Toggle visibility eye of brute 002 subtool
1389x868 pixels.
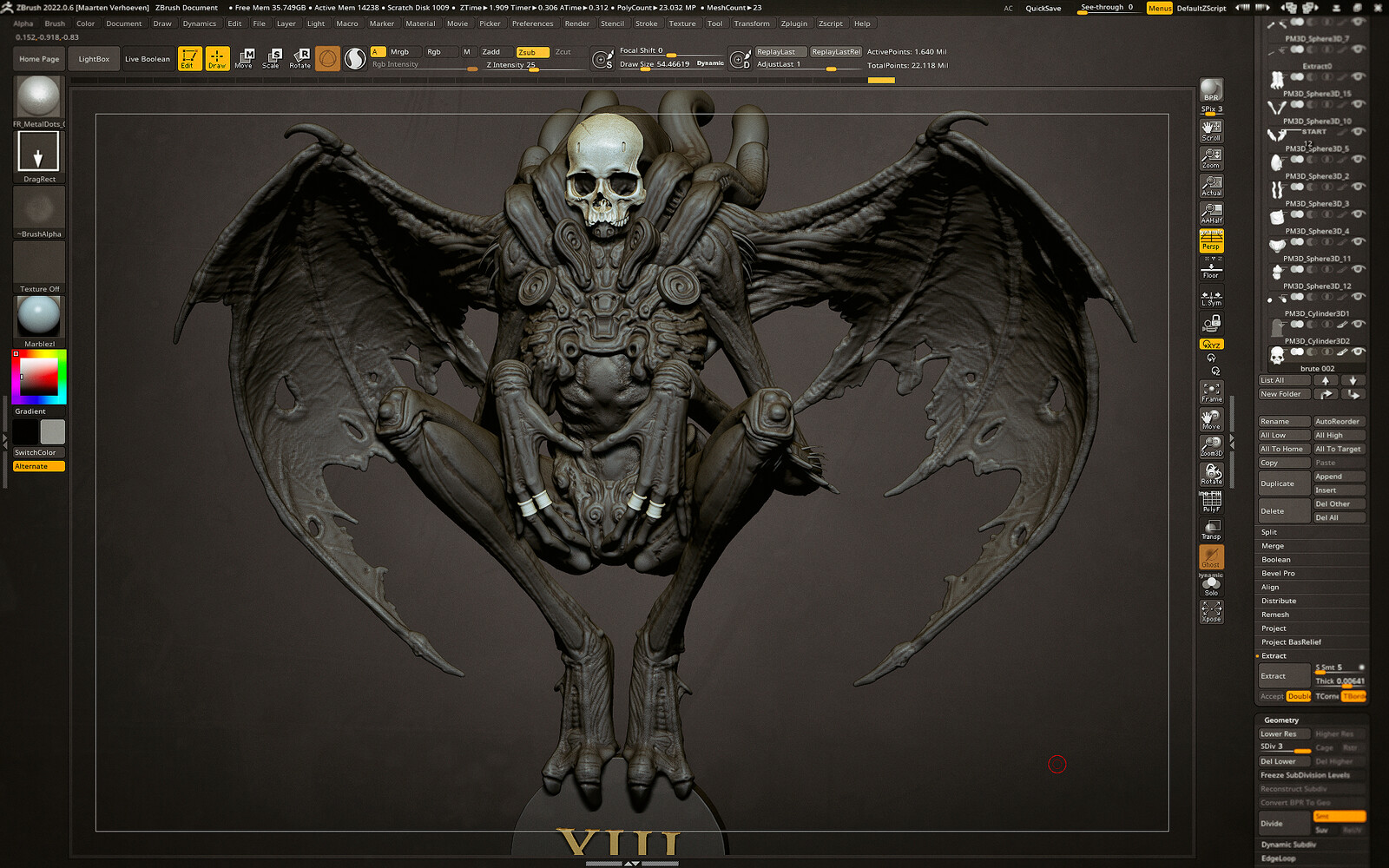point(1359,352)
